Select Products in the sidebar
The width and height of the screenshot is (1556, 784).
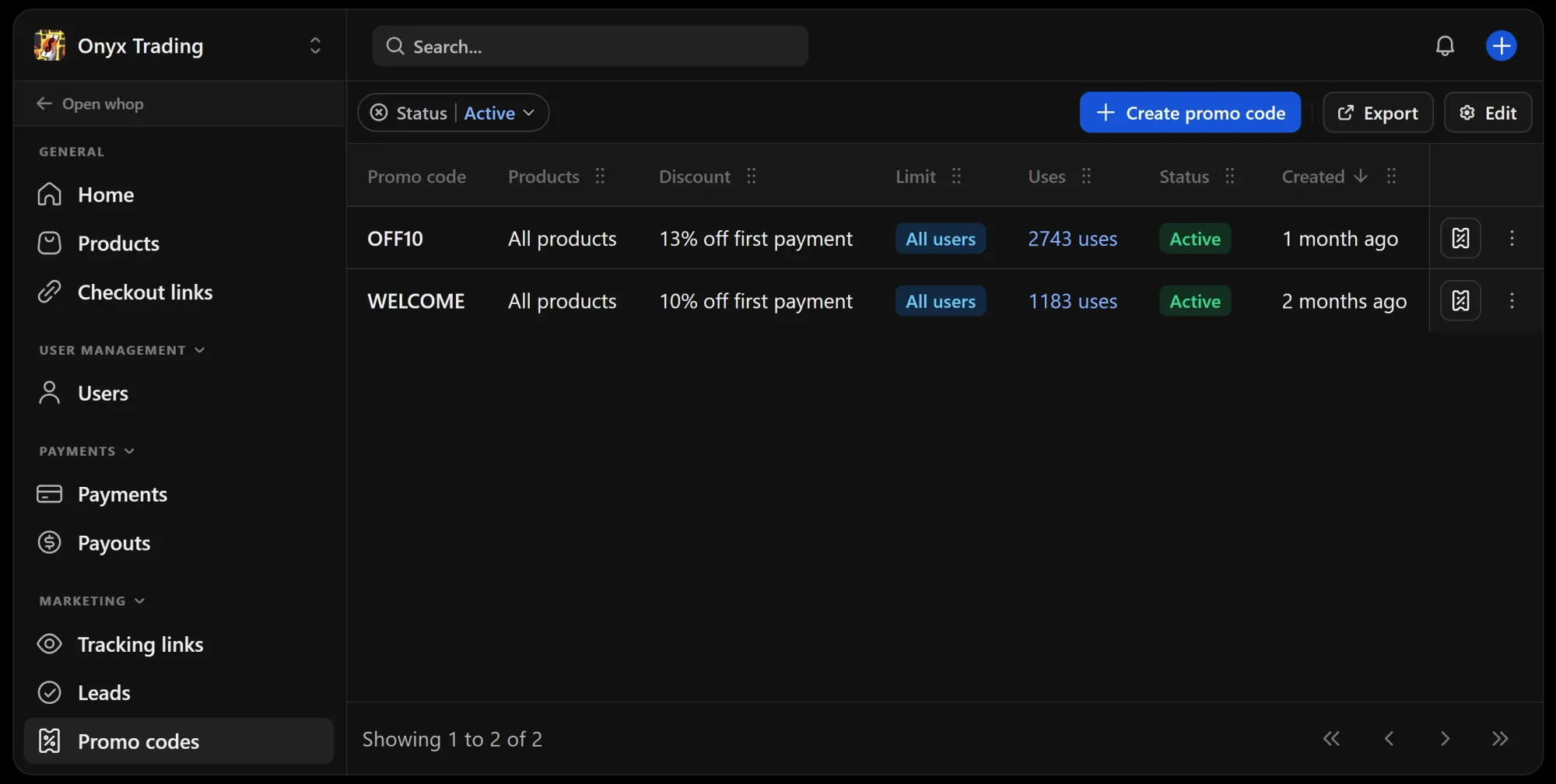[118, 243]
